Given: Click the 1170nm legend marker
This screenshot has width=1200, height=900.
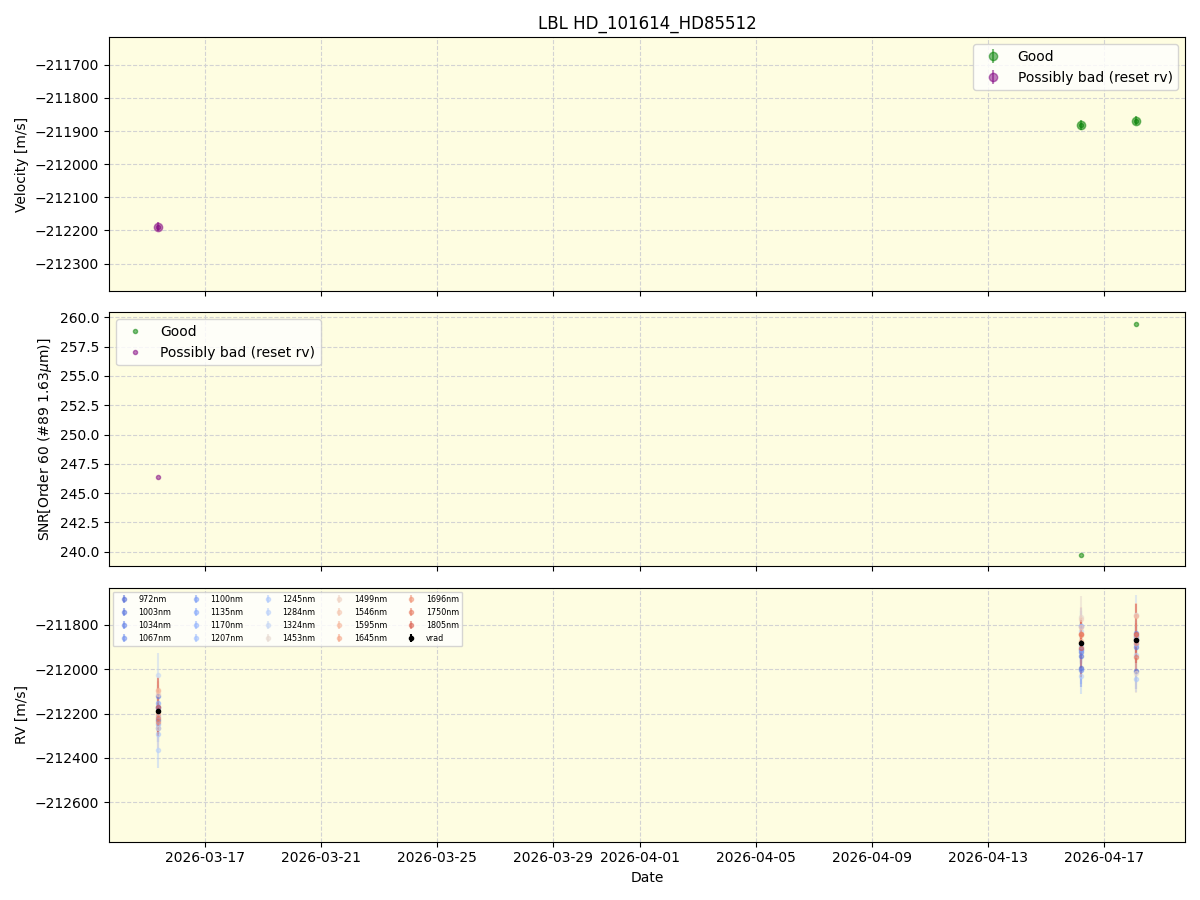Looking at the screenshot, I should pyautogui.click(x=196, y=625).
